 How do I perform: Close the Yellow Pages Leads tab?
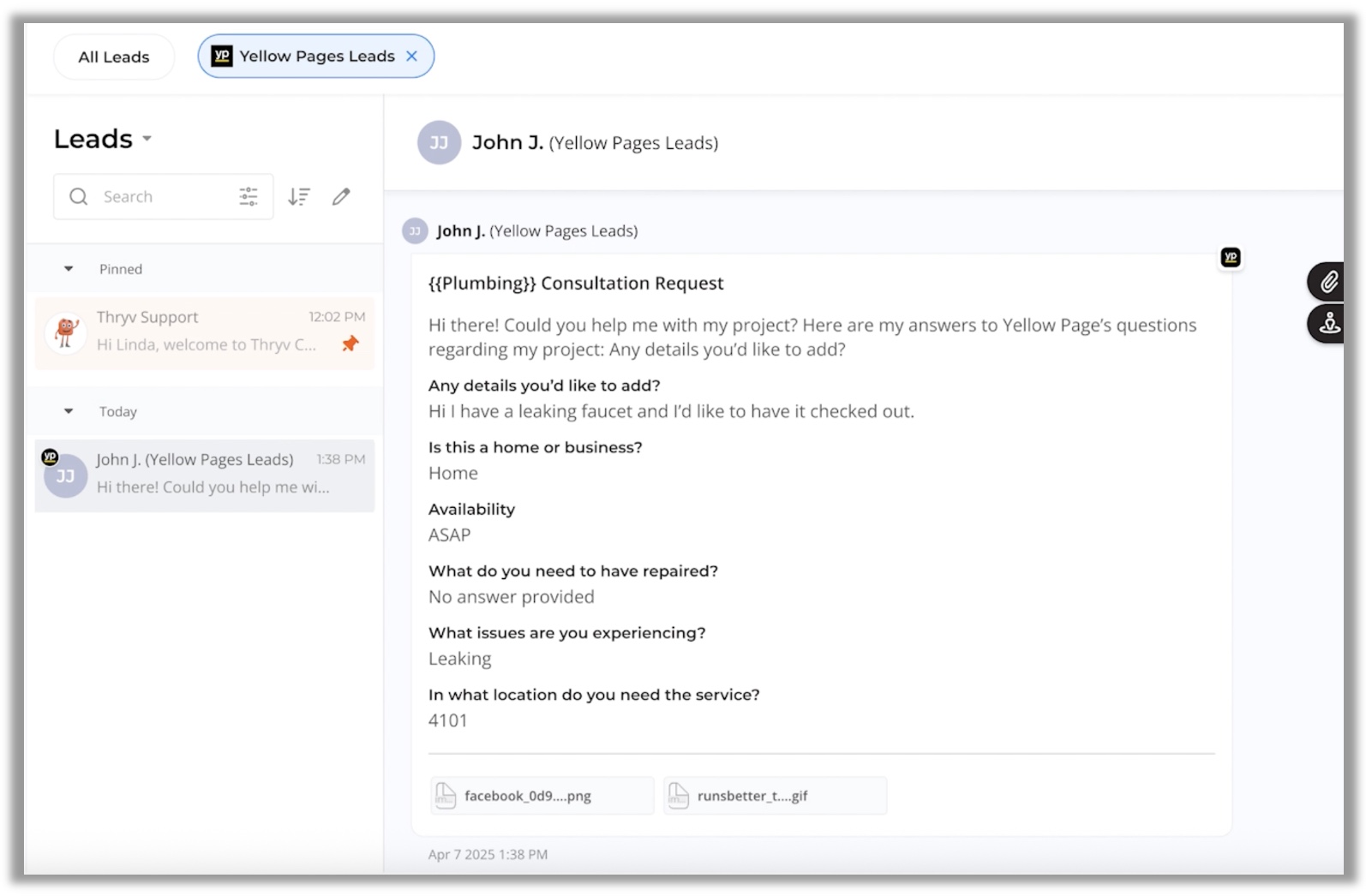click(412, 57)
